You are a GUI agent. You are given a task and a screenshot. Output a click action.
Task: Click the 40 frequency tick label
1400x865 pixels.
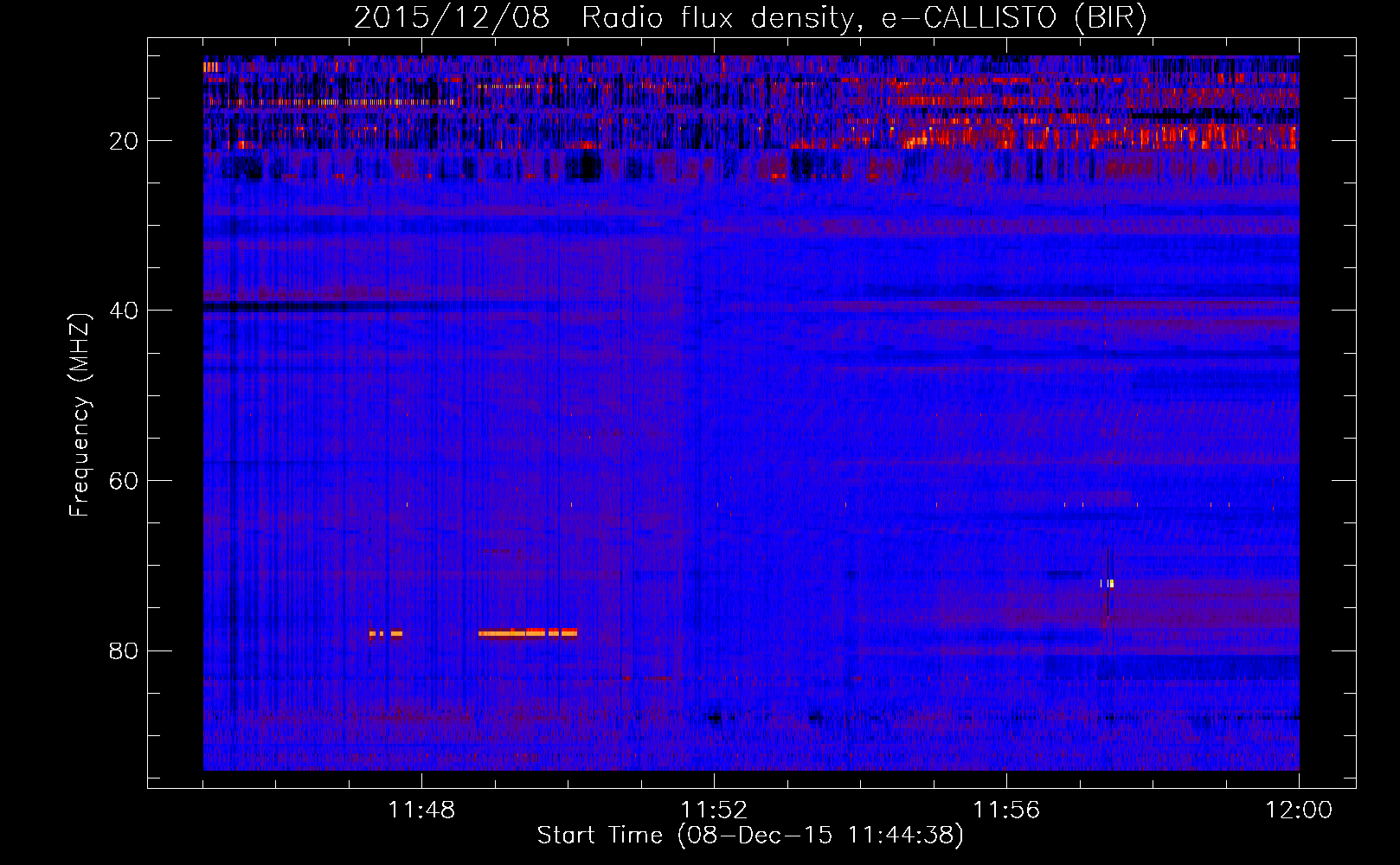(125, 311)
